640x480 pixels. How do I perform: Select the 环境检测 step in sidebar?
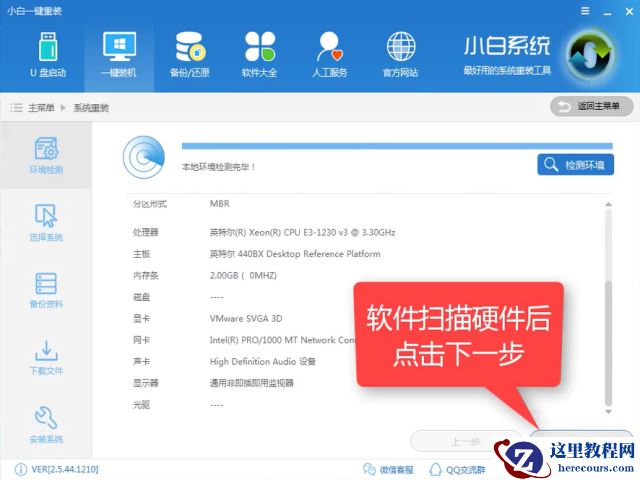(x=46, y=156)
